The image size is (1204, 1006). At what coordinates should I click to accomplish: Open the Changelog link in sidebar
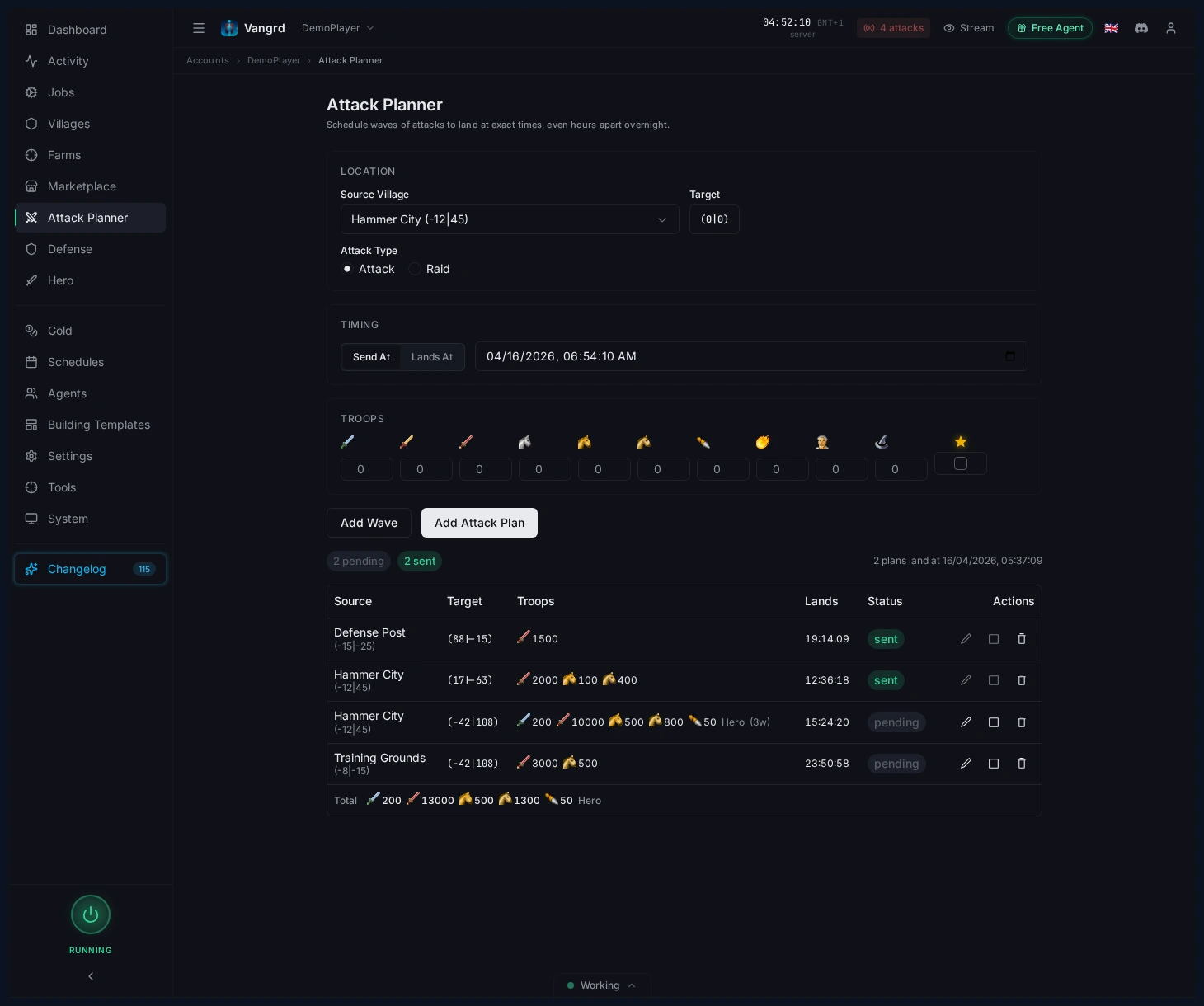(x=77, y=569)
